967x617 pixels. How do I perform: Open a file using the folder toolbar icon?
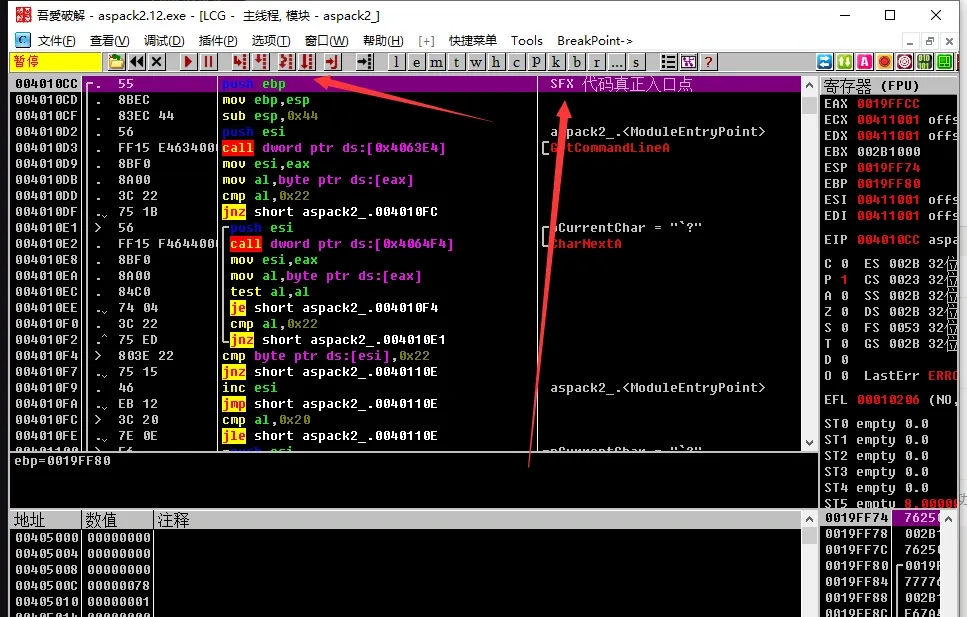click(116, 62)
